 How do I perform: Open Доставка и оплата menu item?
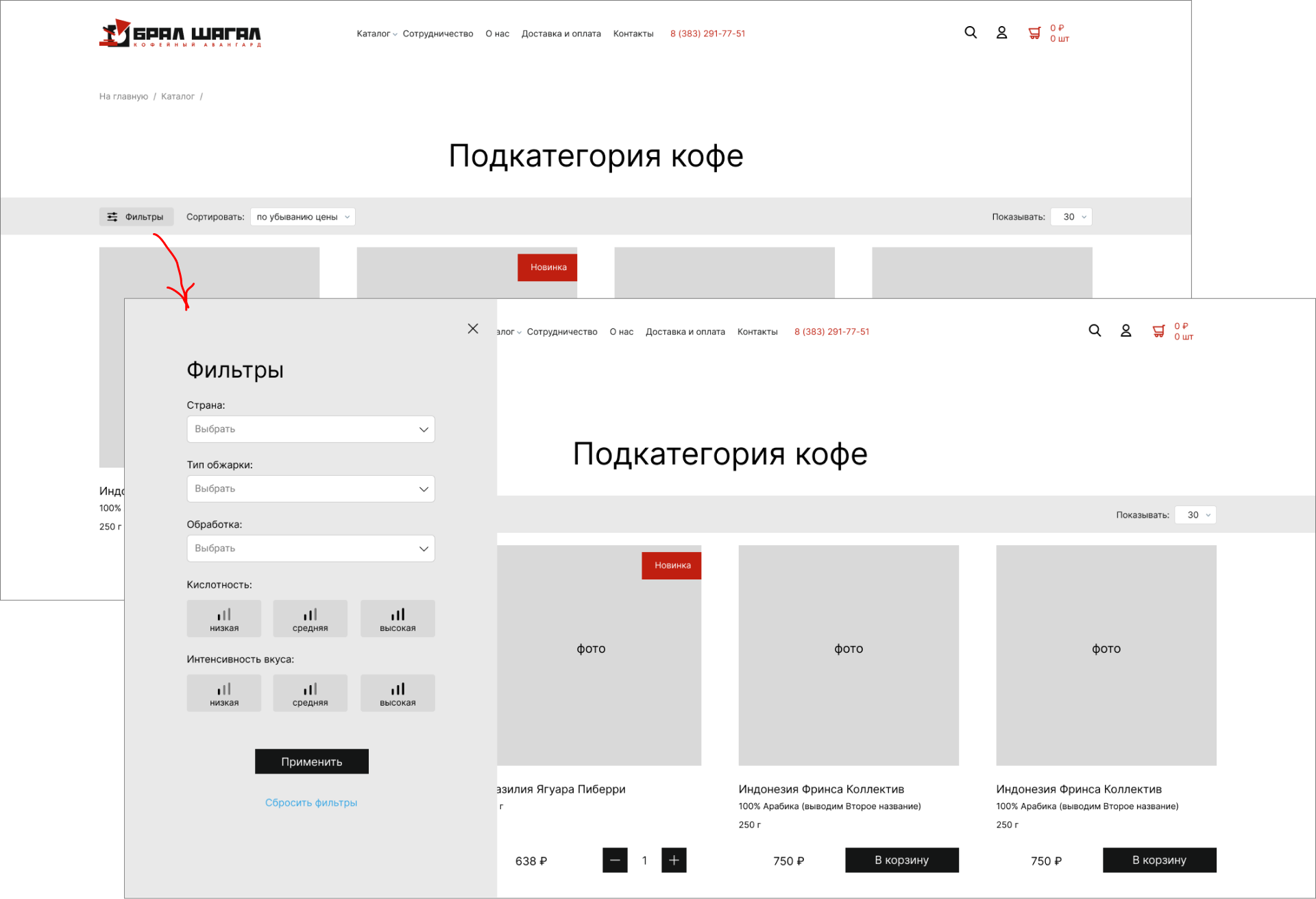click(x=561, y=34)
